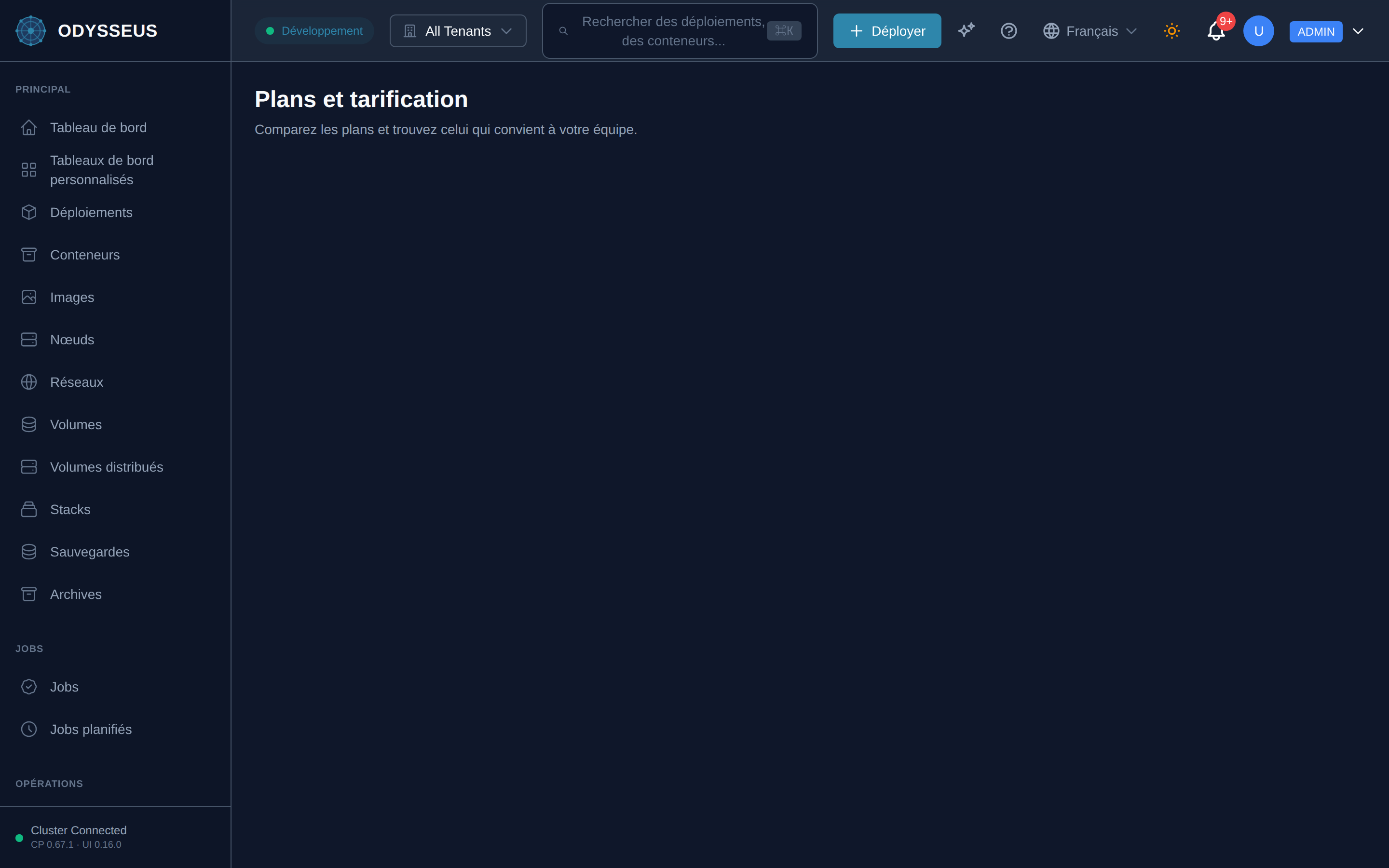Click the CP 0.67.1 · UI 0.16.0 version text

(x=76, y=844)
